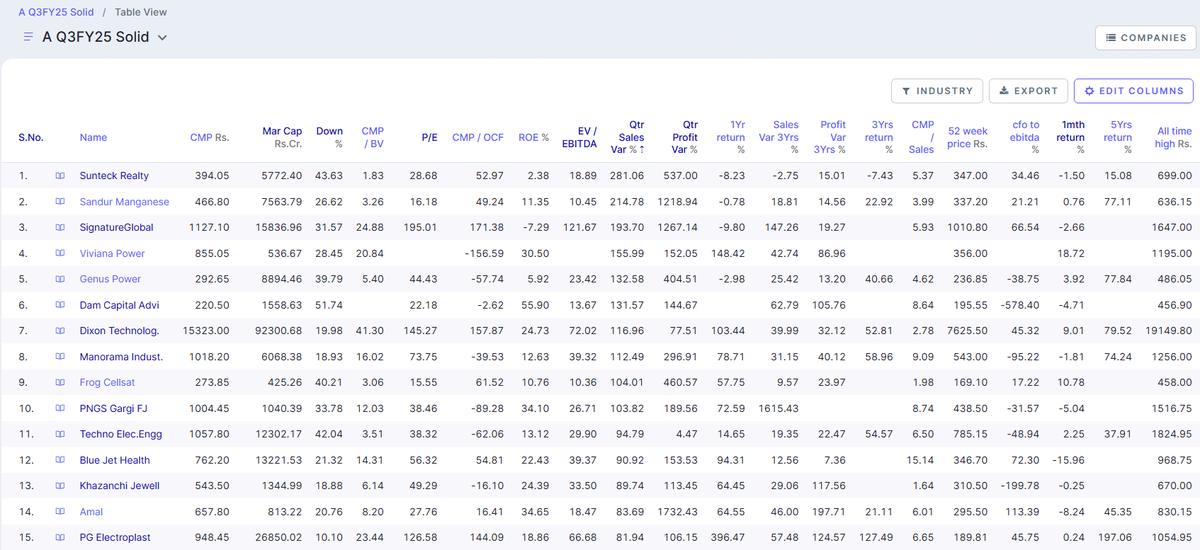
Task: Open the Companies button
Action: 1146,38
